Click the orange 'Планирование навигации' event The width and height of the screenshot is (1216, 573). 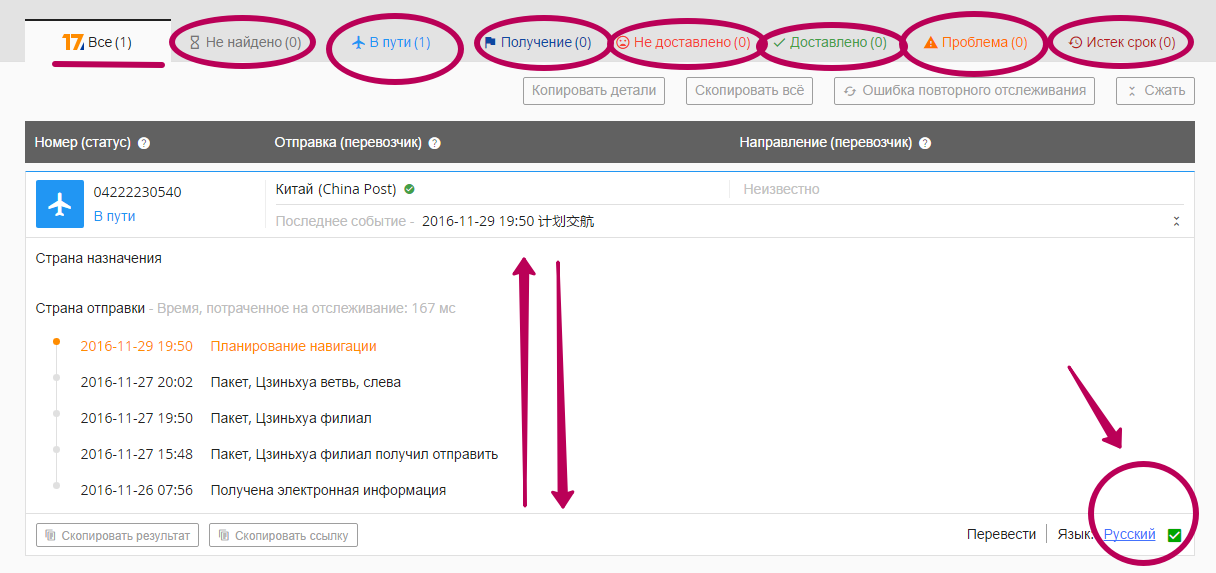coord(293,346)
